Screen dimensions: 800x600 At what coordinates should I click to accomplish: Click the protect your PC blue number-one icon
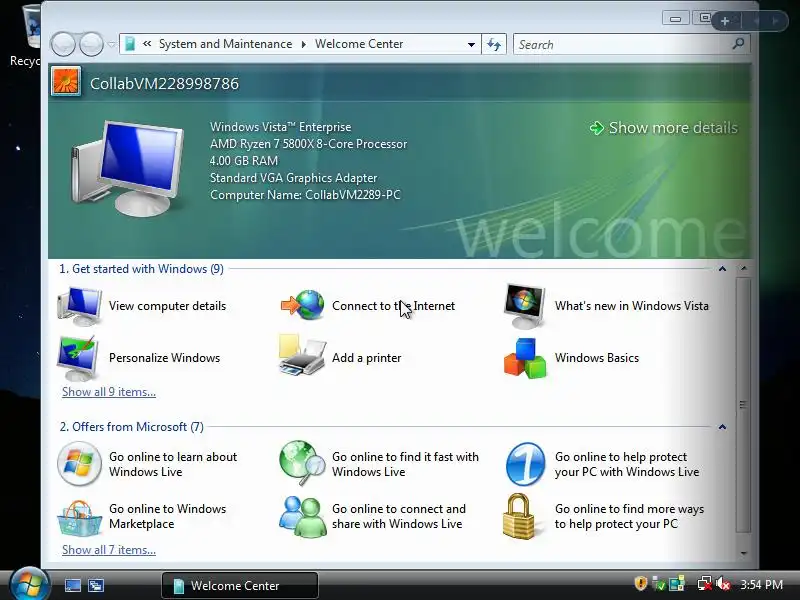coord(525,464)
